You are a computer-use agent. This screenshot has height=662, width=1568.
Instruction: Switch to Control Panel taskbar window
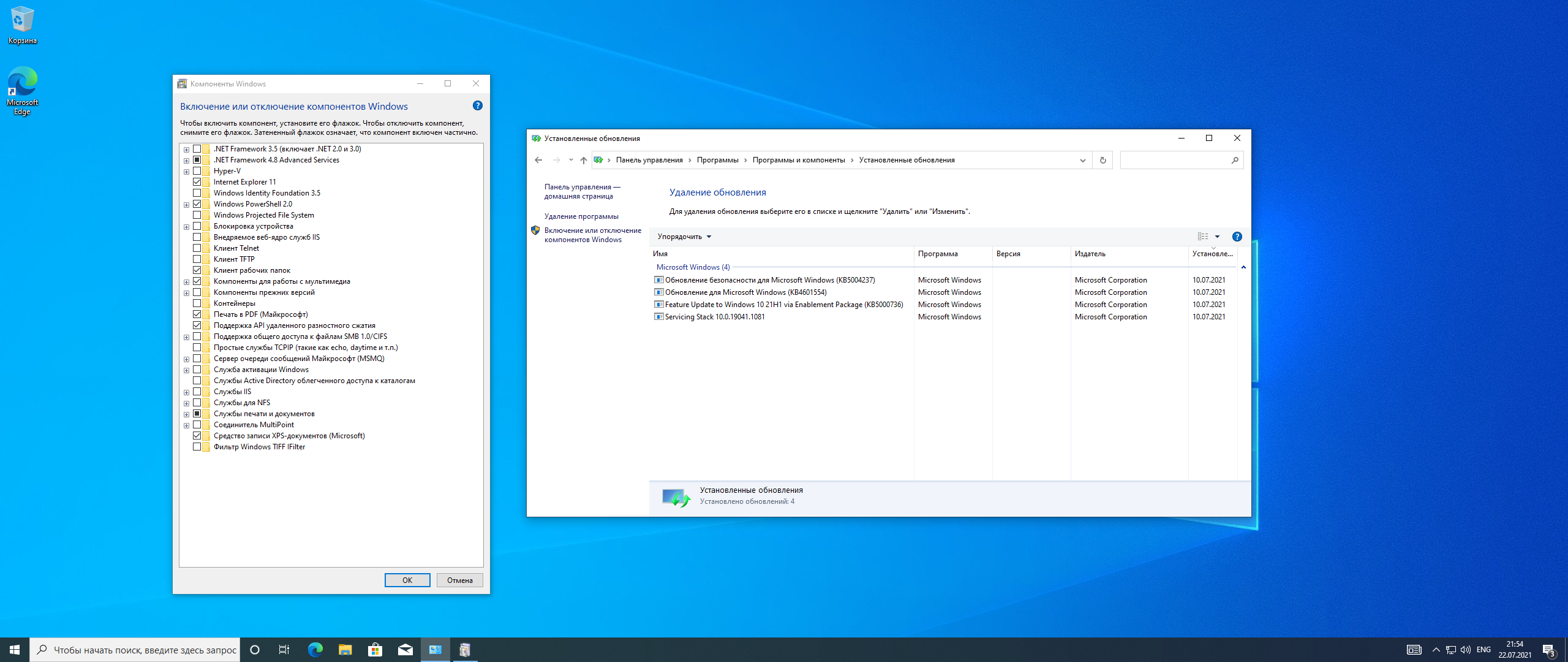[435, 650]
